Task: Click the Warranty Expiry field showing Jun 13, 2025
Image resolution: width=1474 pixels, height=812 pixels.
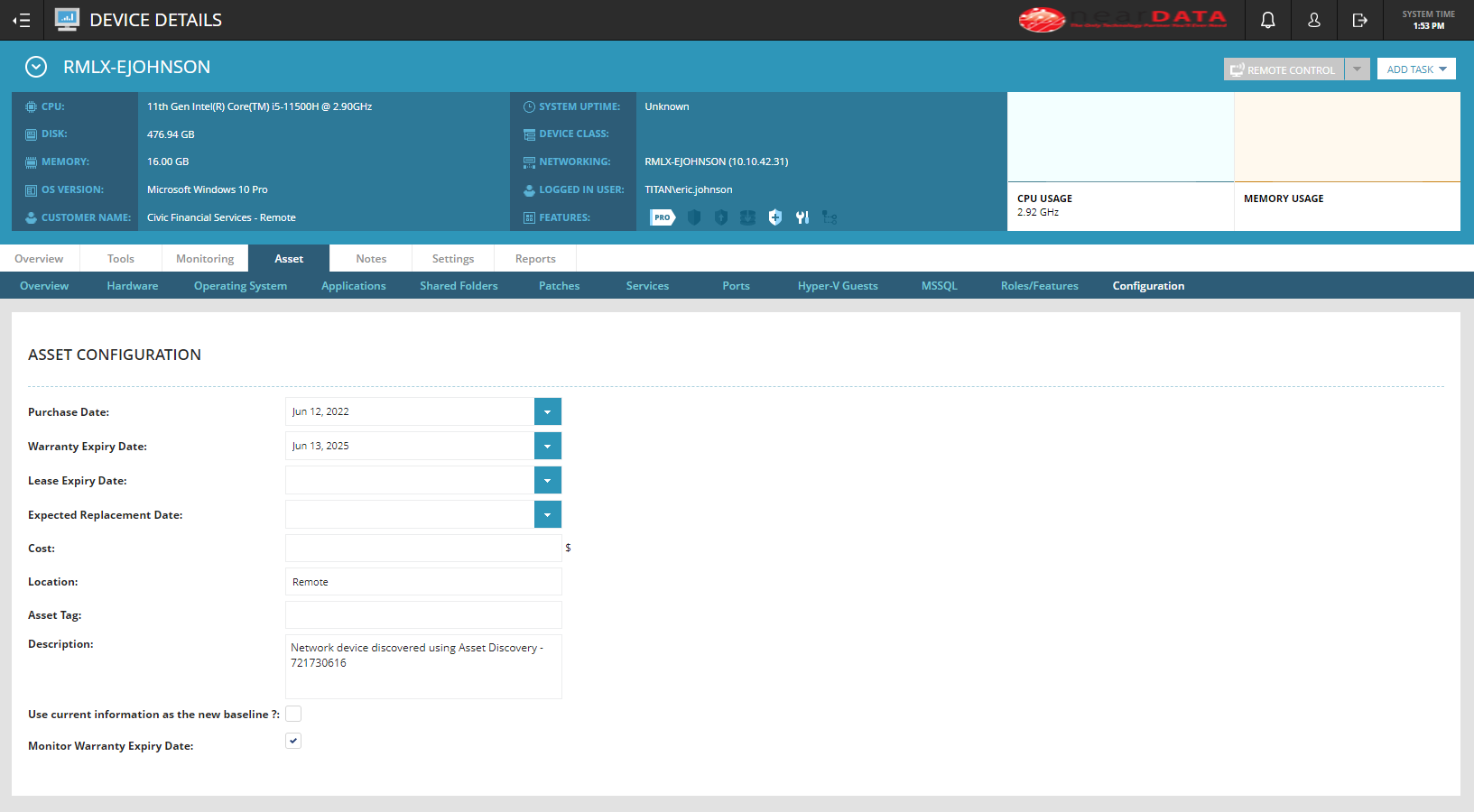Action: point(410,446)
